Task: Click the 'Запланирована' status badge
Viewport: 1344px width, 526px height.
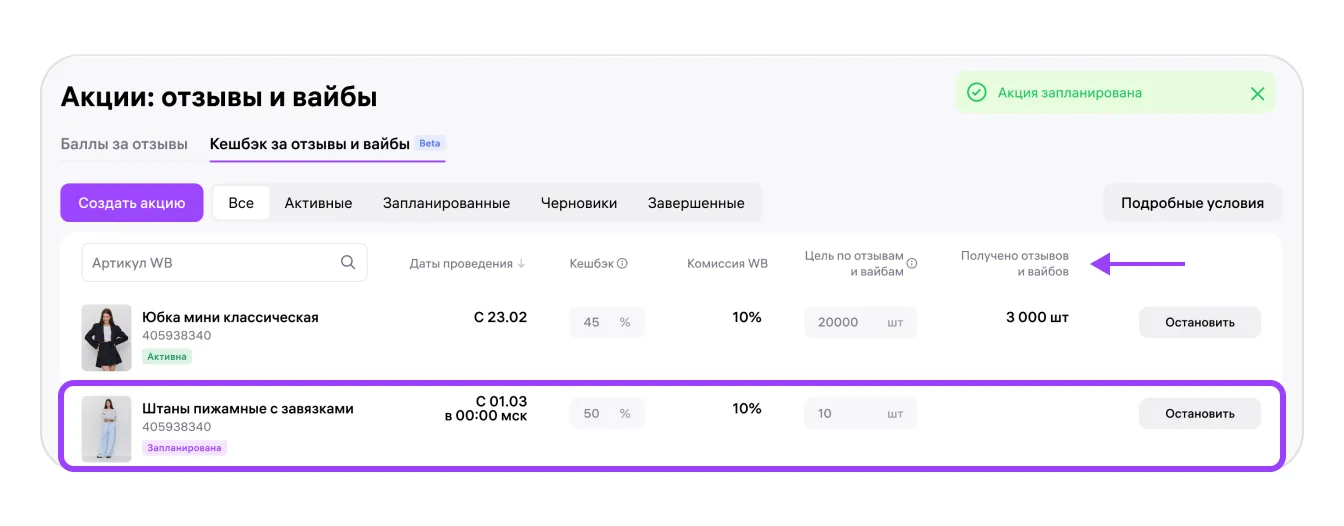Action: (x=184, y=447)
